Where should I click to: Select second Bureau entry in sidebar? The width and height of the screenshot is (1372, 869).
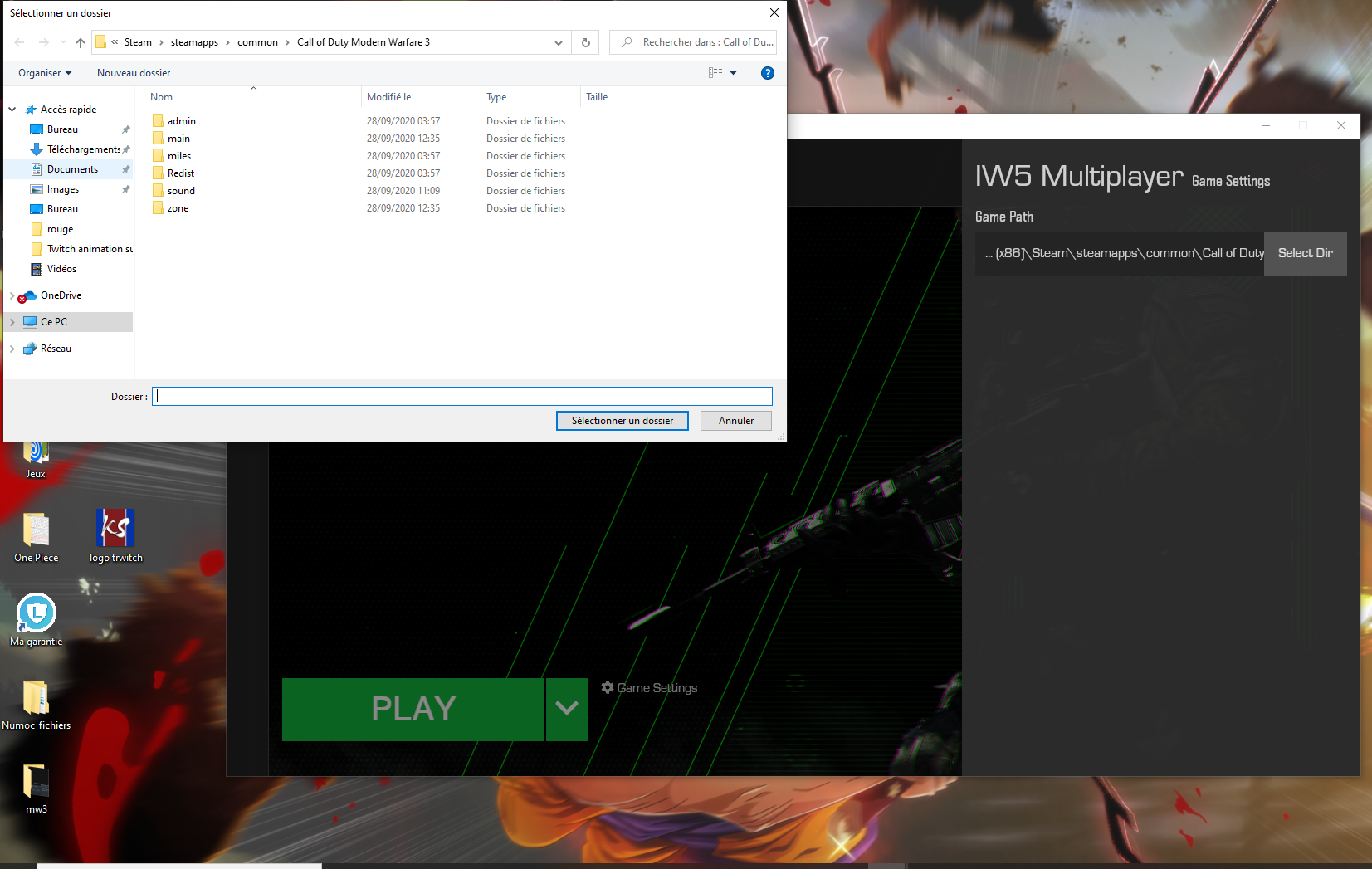coord(62,209)
